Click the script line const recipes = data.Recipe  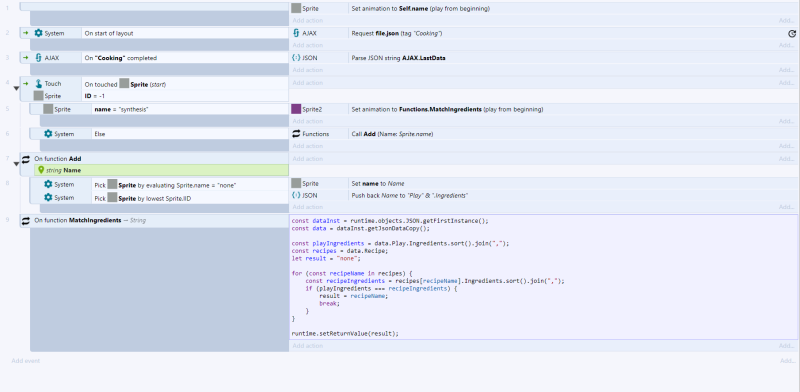click(340, 251)
